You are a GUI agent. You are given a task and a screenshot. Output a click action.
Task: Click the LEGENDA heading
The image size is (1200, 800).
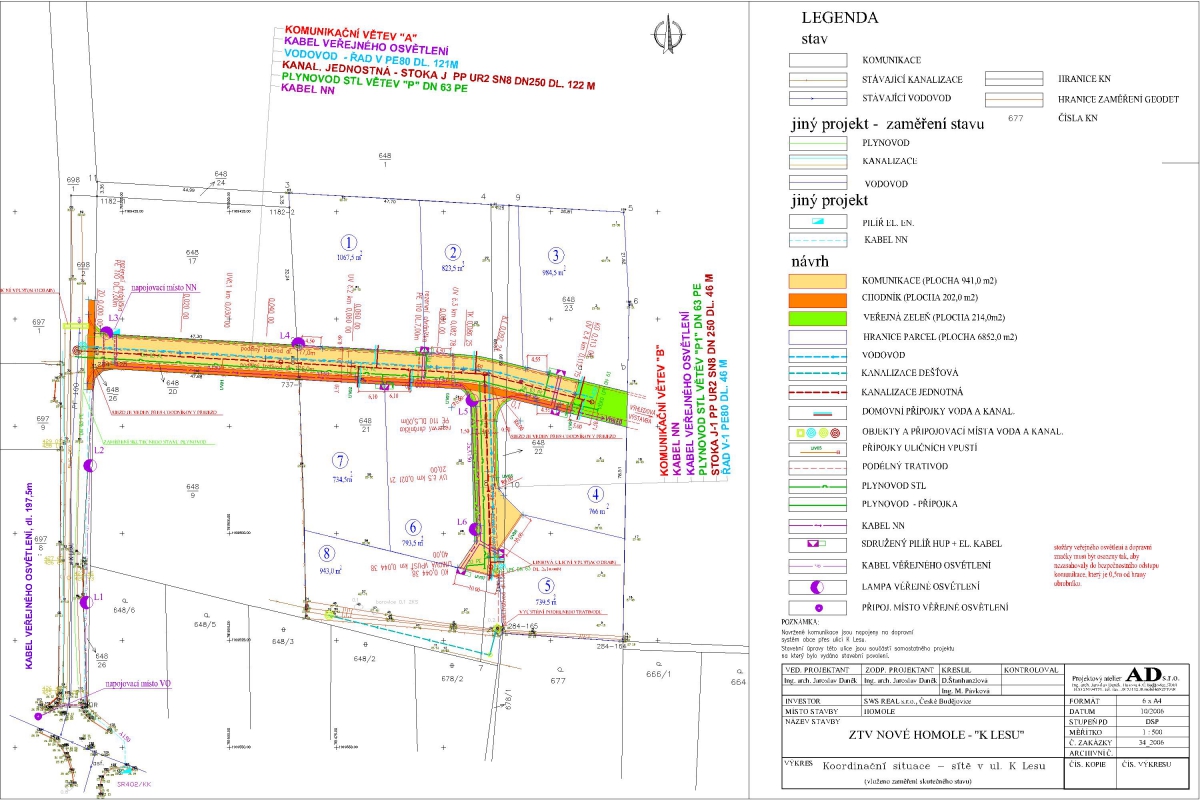pyautogui.click(x=840, y=18)
